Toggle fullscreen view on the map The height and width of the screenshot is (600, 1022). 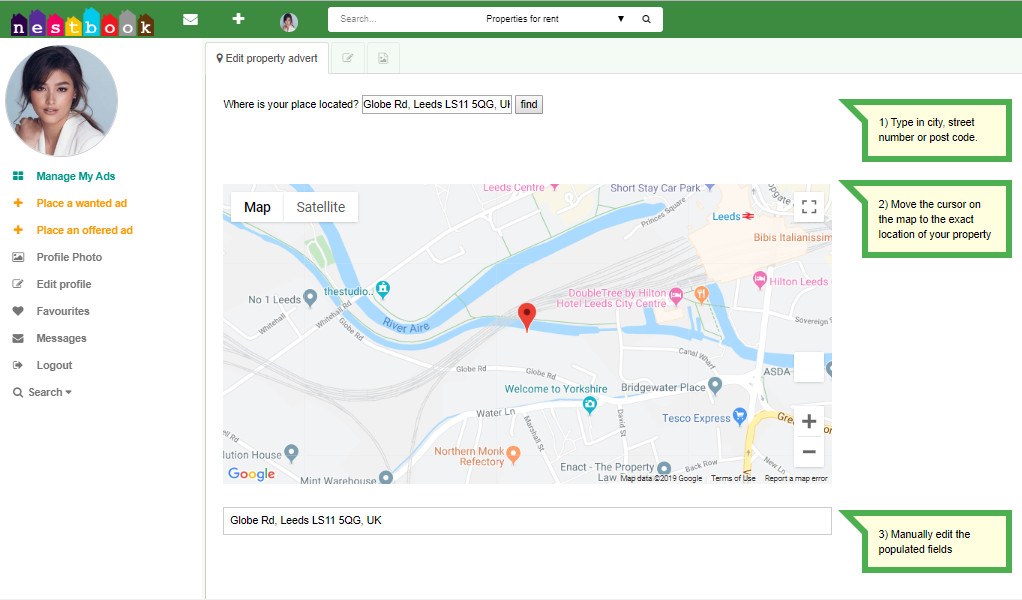pos(809,207)
